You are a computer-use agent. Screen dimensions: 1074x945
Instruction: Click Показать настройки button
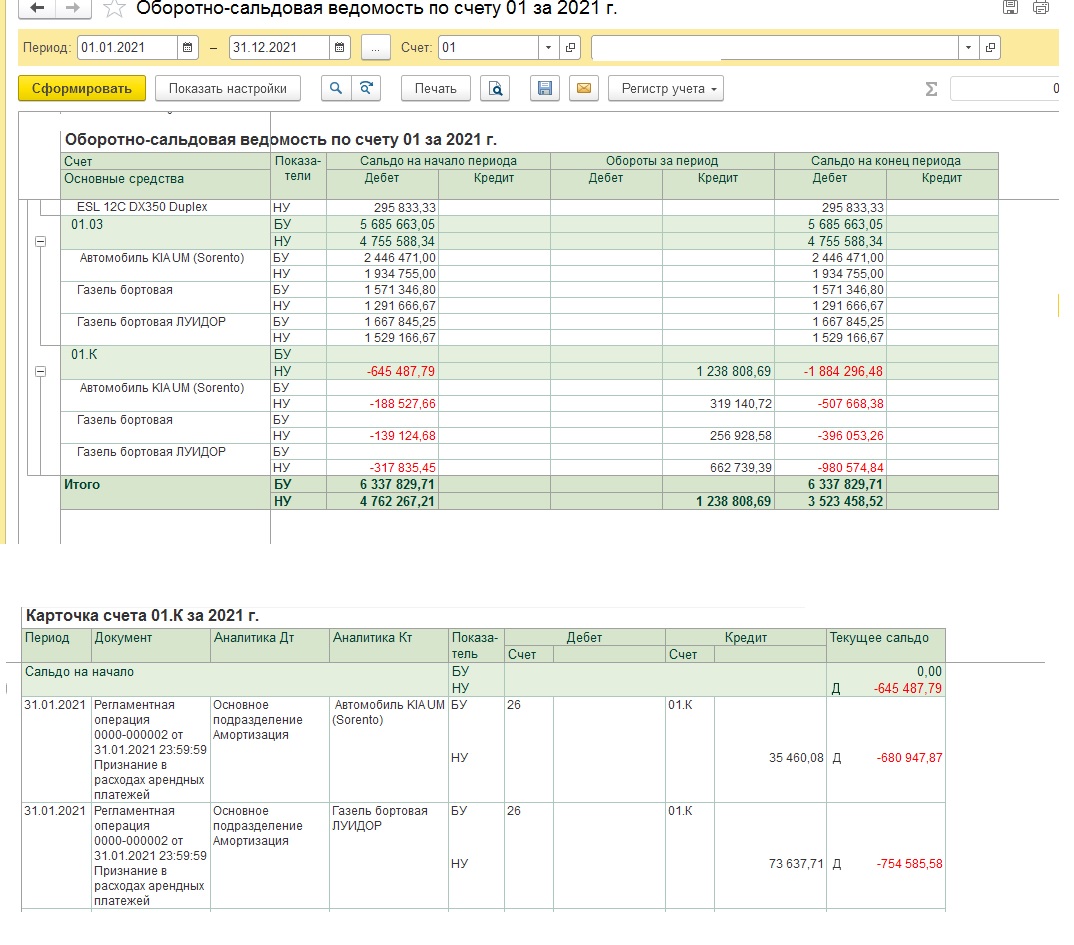coord(227,88)
